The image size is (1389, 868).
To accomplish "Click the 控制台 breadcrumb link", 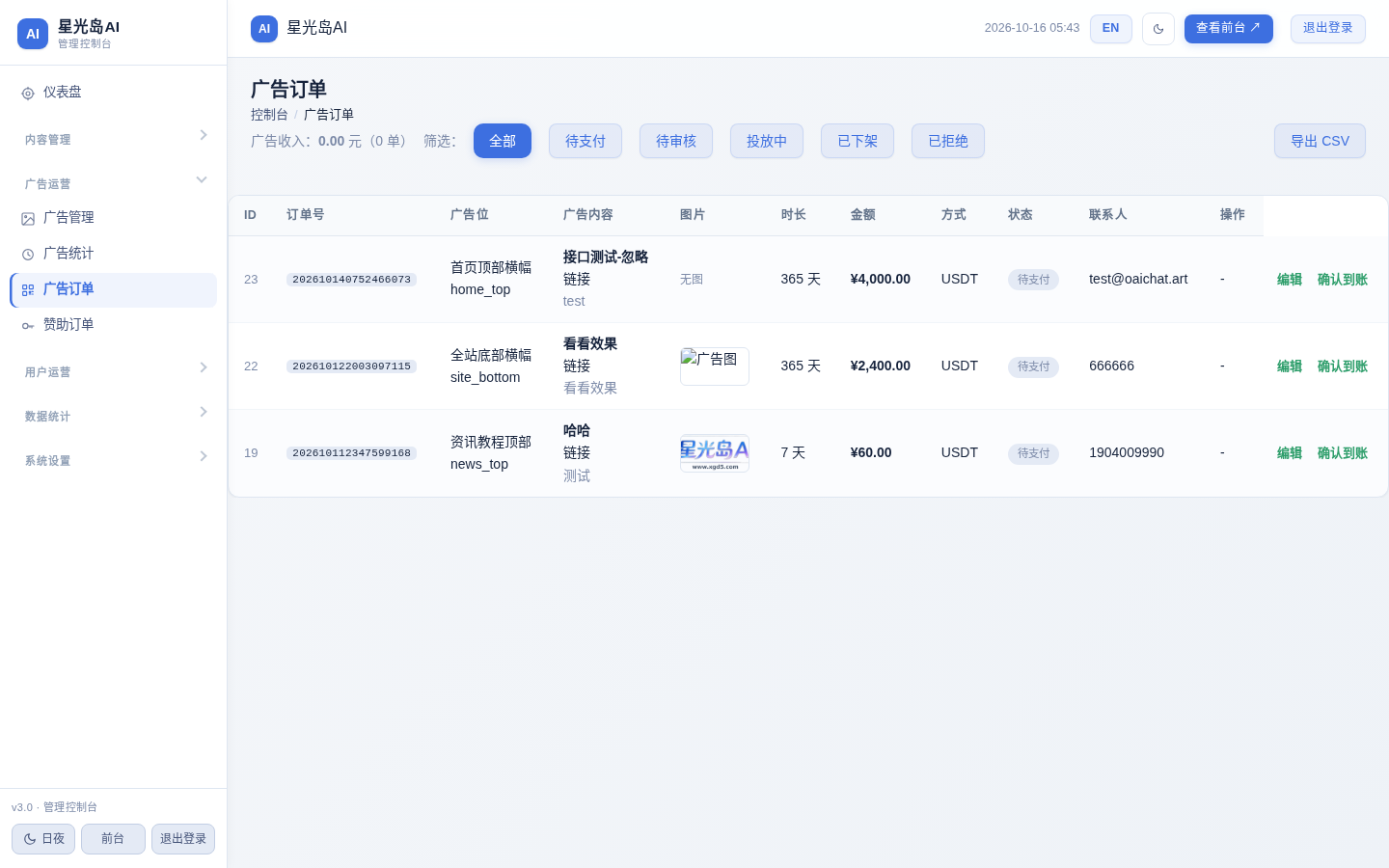I will 269,115.
